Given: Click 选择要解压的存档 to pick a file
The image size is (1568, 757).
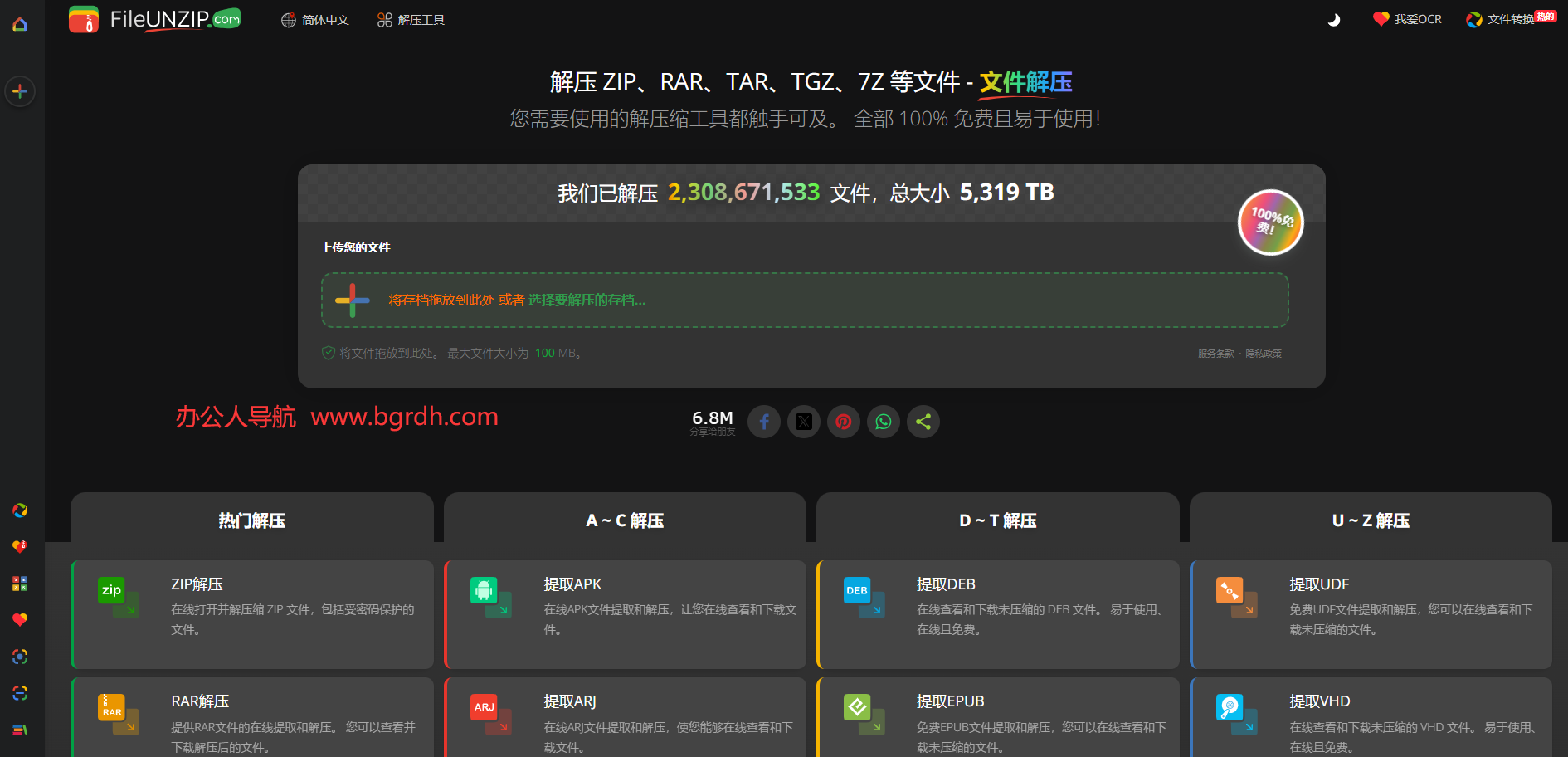Looking at the screenshot, I should click(587, 300).
